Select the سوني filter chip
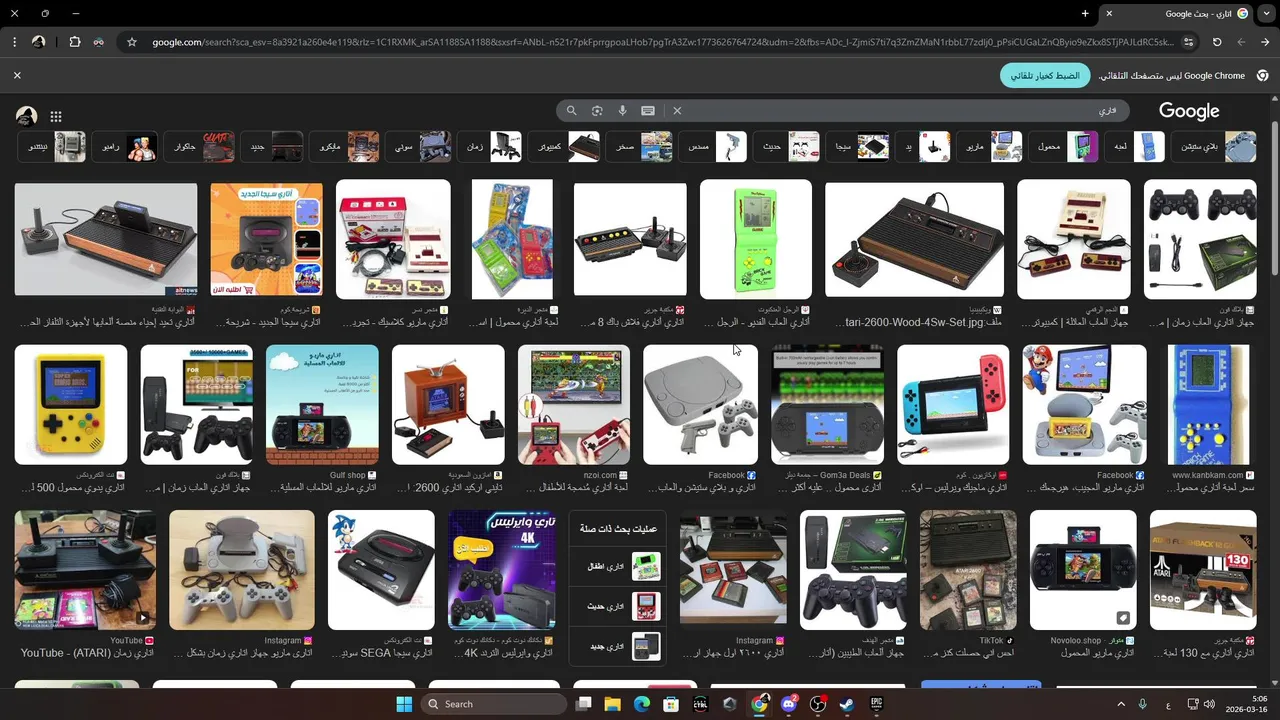Screen dimensions: 1280x720 418,147
